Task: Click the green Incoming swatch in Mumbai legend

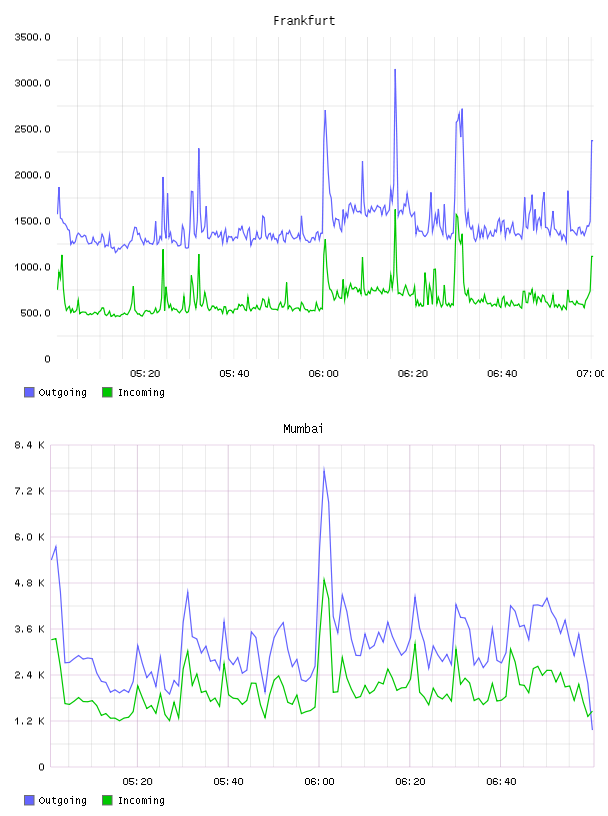Action: (107, 800)
